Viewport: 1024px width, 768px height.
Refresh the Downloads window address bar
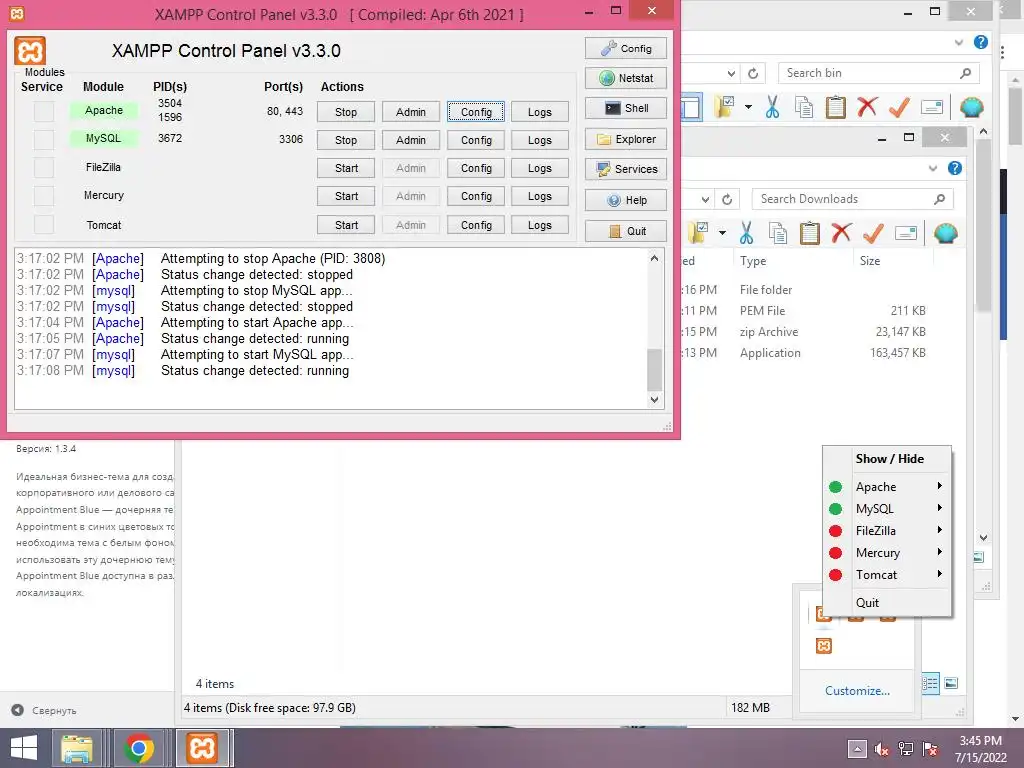click(x=727, y=199)
